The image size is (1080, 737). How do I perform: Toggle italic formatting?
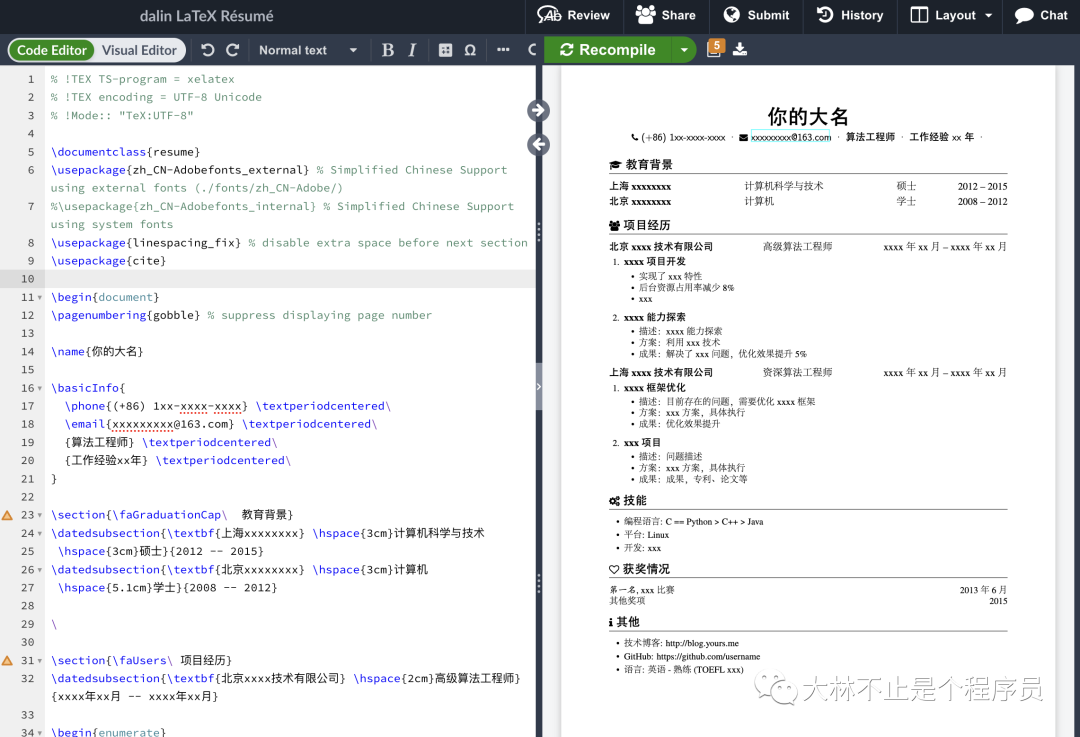point(412,50)
